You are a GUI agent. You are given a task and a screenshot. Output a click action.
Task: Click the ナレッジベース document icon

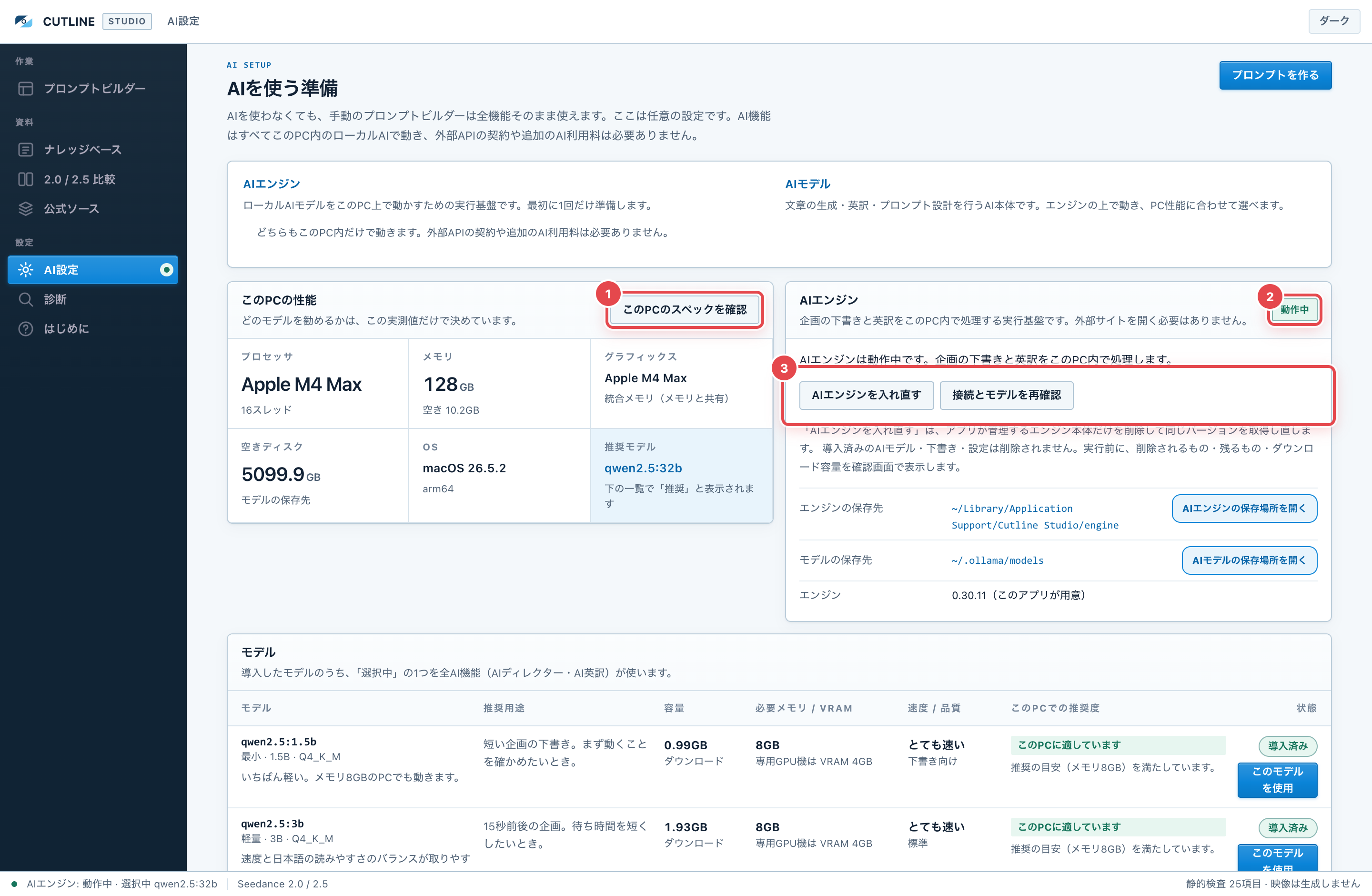(25, 150)
